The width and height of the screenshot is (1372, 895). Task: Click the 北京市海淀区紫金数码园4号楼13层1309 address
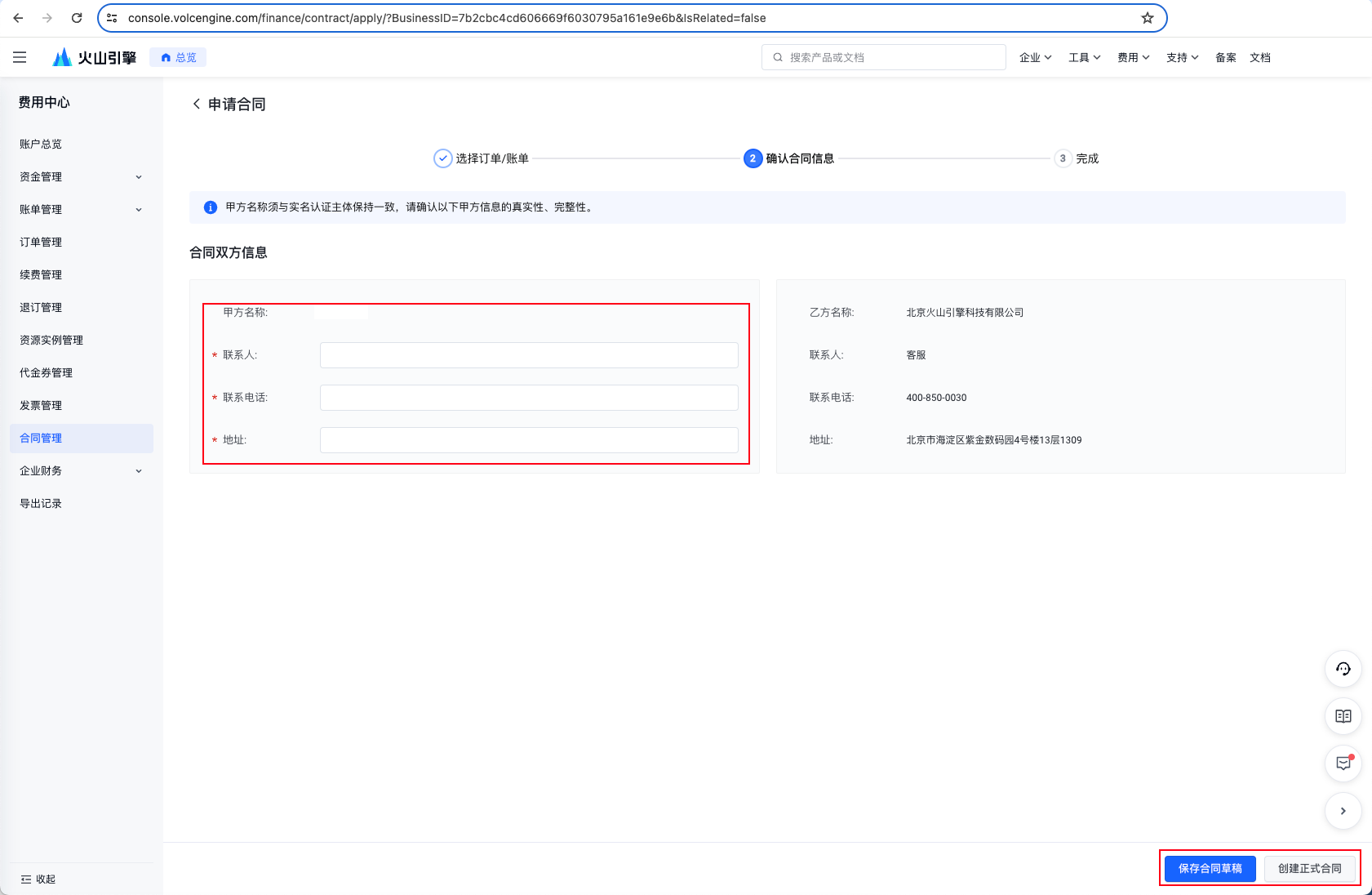[x=994, y=440]
